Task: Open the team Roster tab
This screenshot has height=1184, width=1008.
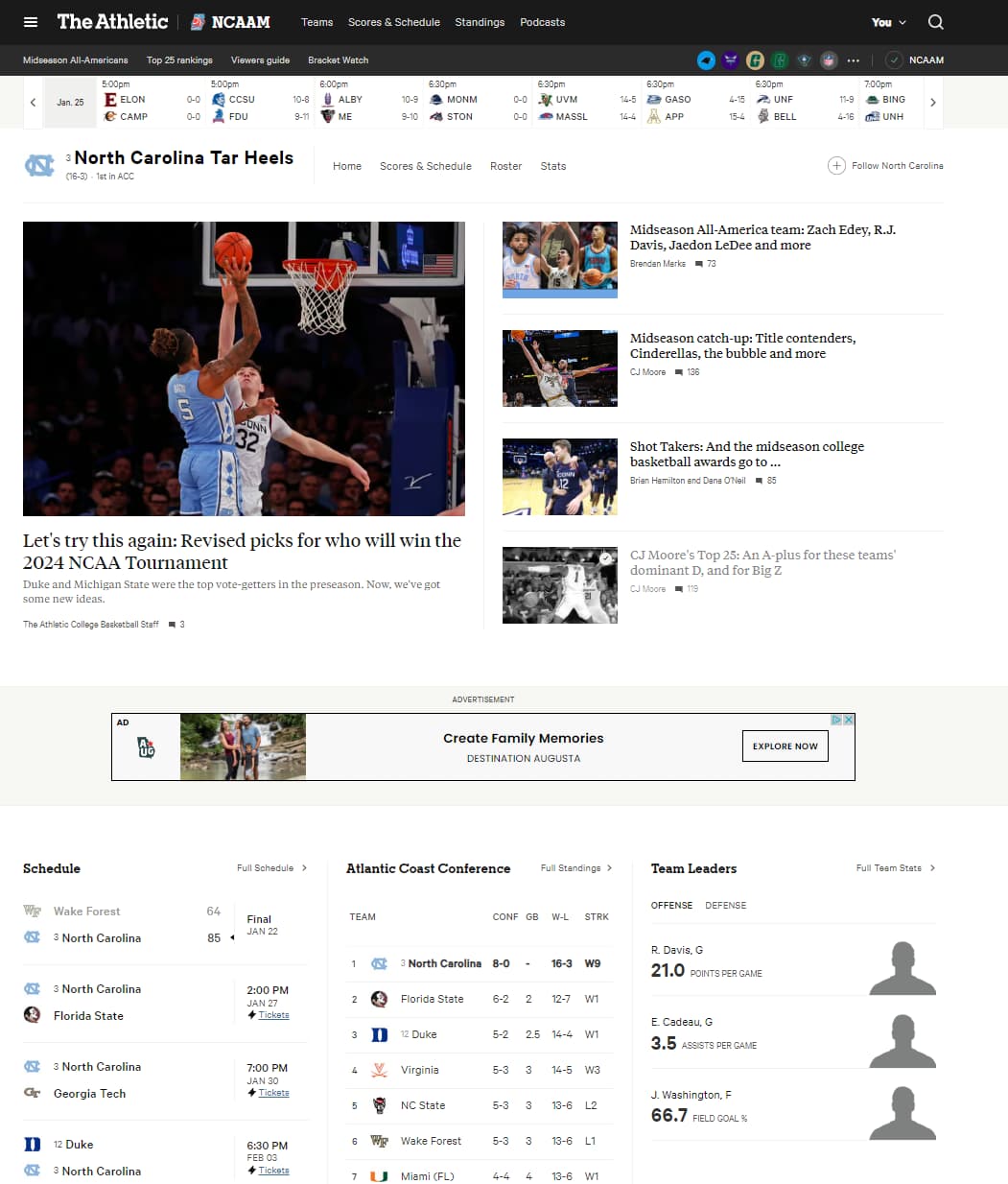Action: (506, 166)
